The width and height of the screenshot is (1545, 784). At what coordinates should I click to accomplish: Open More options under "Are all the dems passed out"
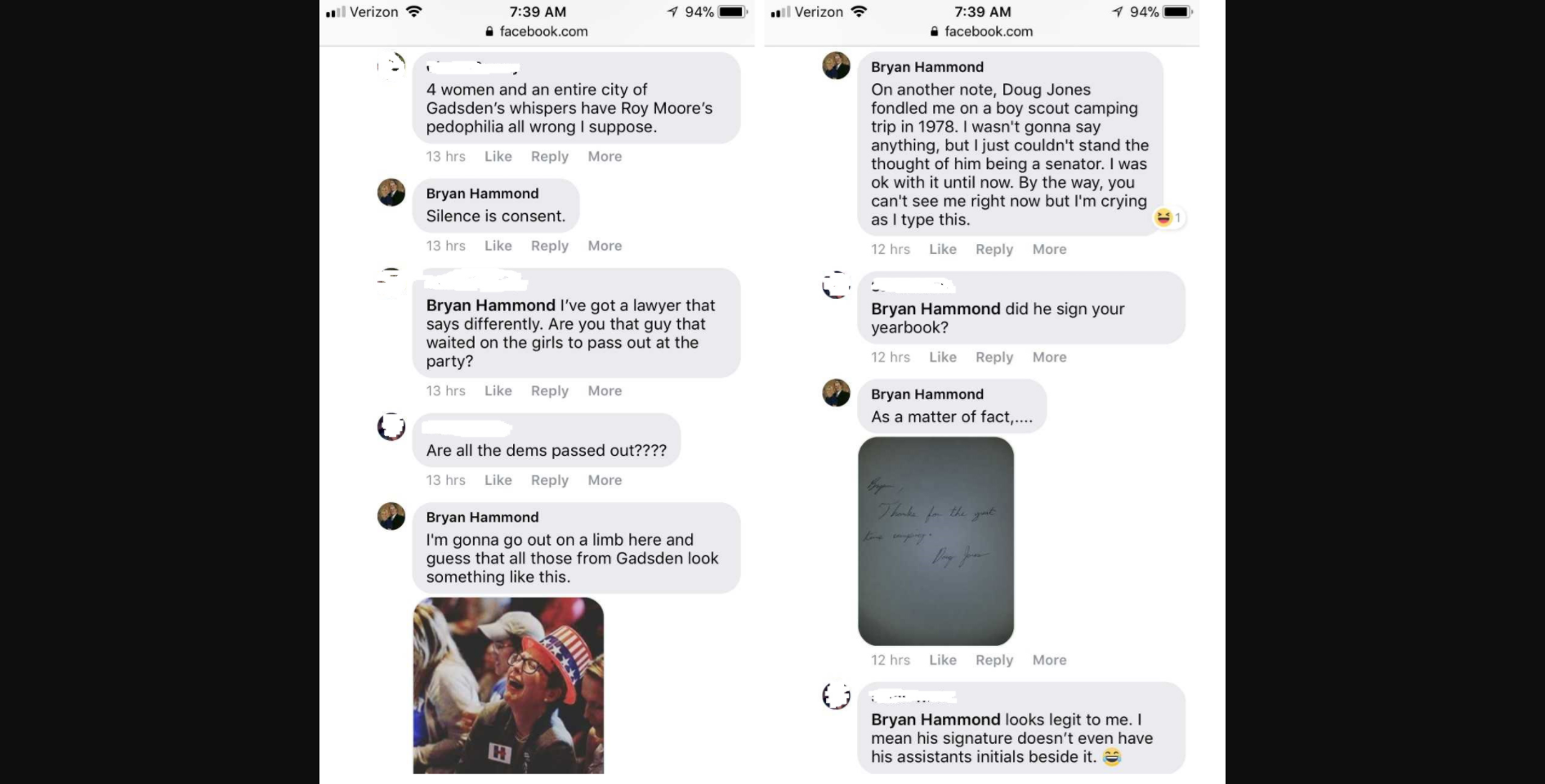point(605,480)
